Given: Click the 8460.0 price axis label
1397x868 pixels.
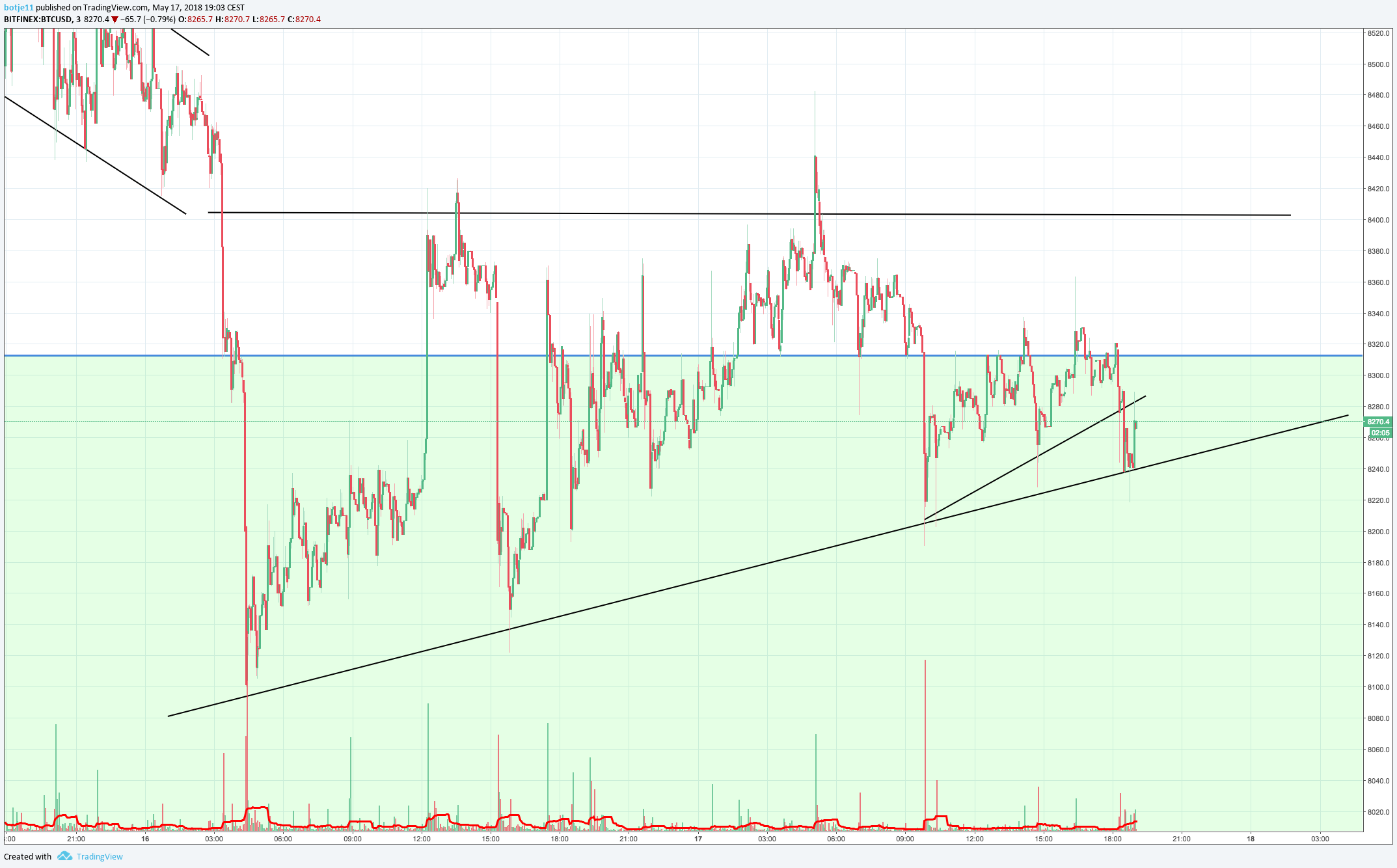Looking at the screenshot, I should (1378, 126).
